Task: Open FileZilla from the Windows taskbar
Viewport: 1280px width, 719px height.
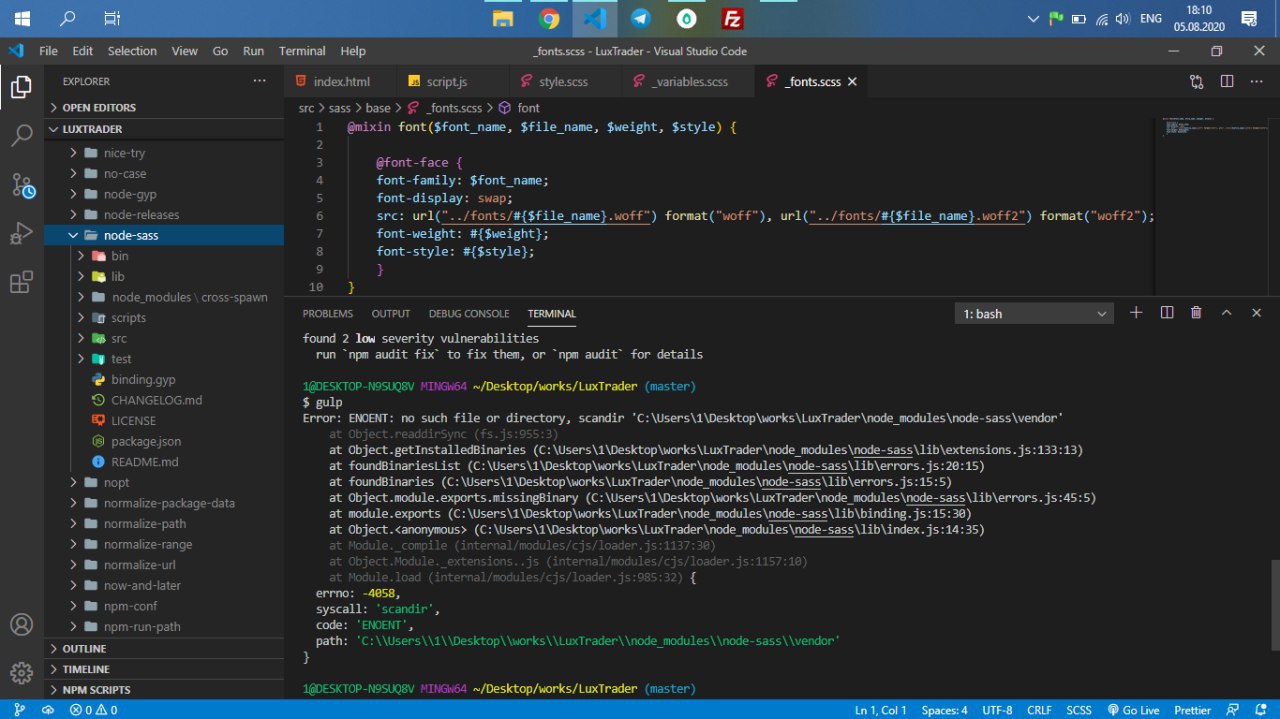Action: 732,18
